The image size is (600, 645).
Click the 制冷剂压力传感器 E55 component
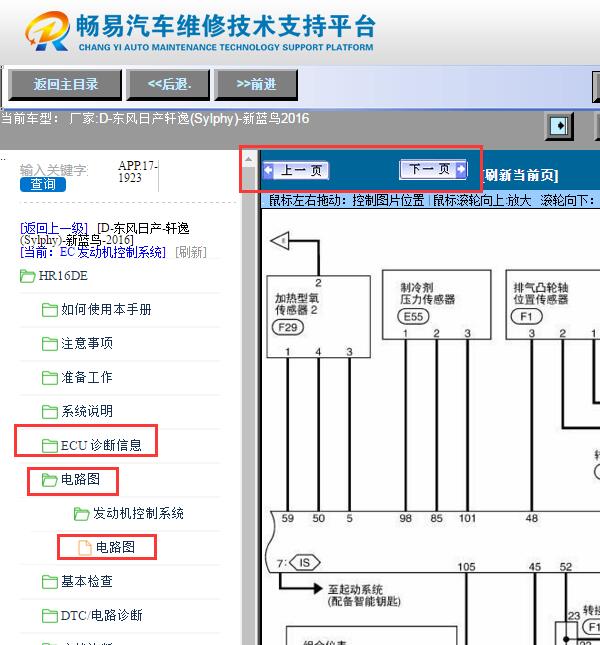click(x=436, y=304)
